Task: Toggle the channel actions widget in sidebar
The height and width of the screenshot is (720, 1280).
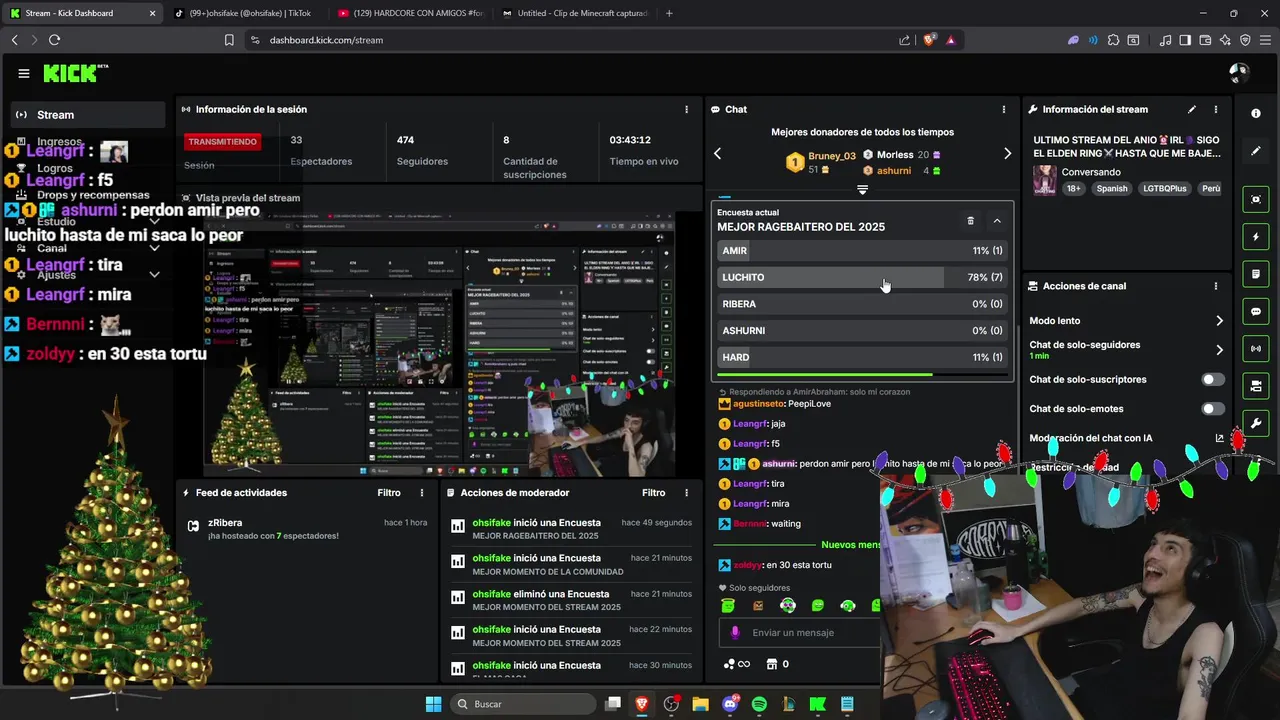Action: click(x=1256, y=386)
